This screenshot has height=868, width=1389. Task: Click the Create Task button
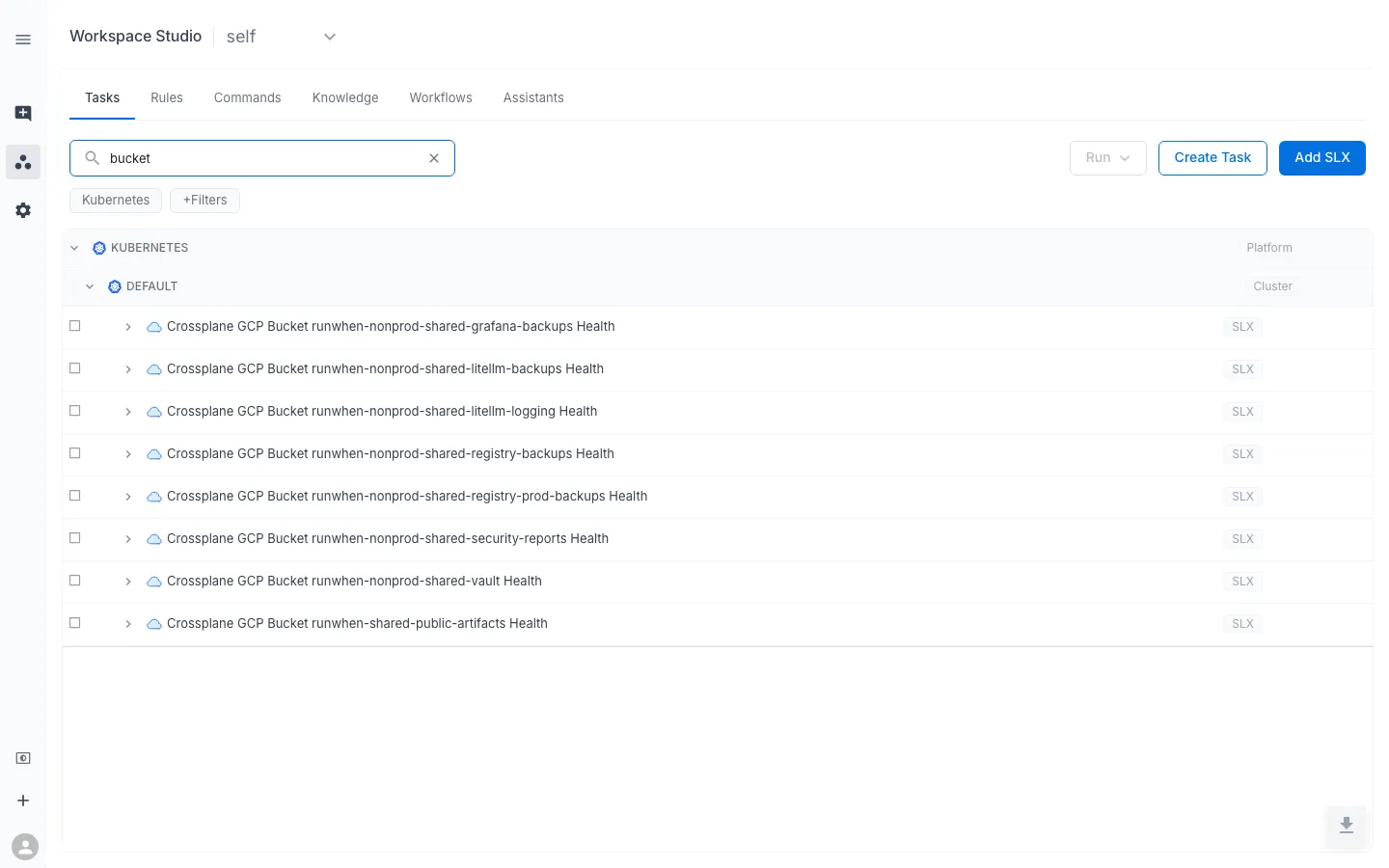coord(1212,158)
